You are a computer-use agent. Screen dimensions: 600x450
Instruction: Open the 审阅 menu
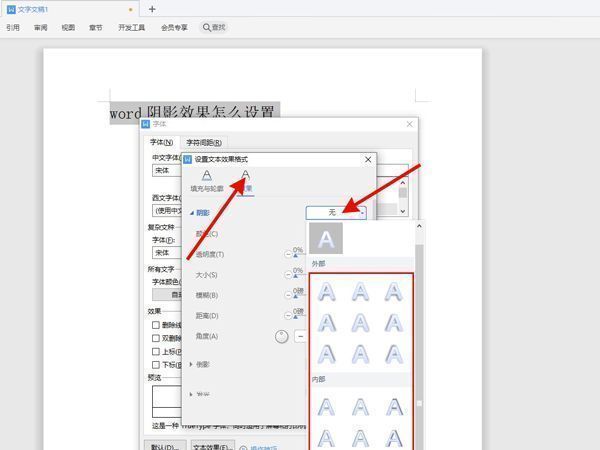point(41,28)
